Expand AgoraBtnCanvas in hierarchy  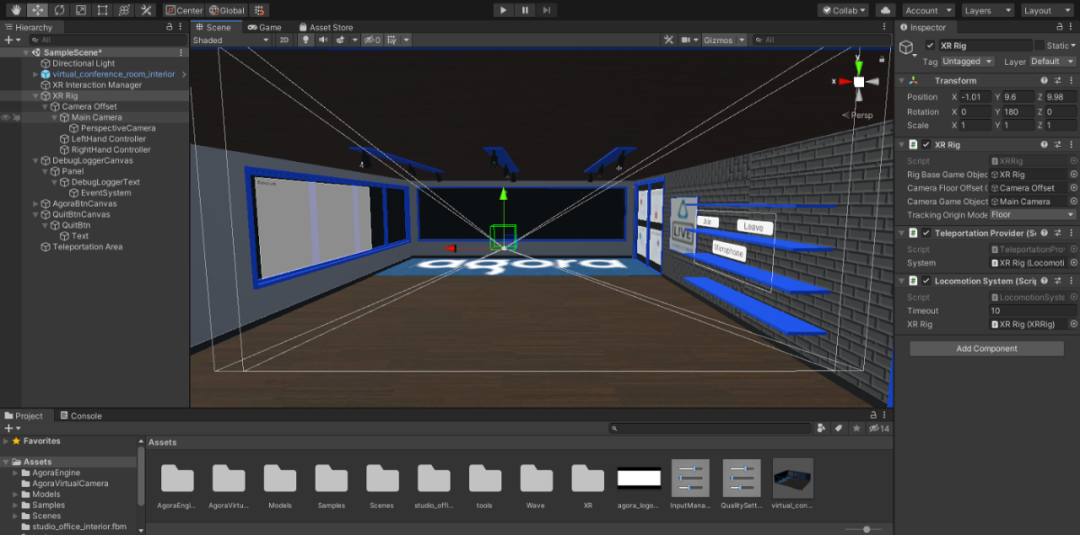(36, 204)
